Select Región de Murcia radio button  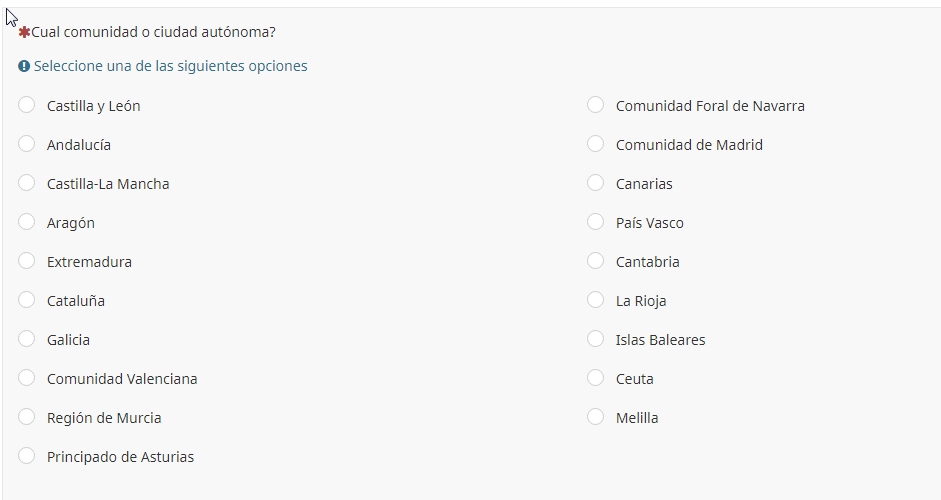pyautogui.click(x=27, y=417)
